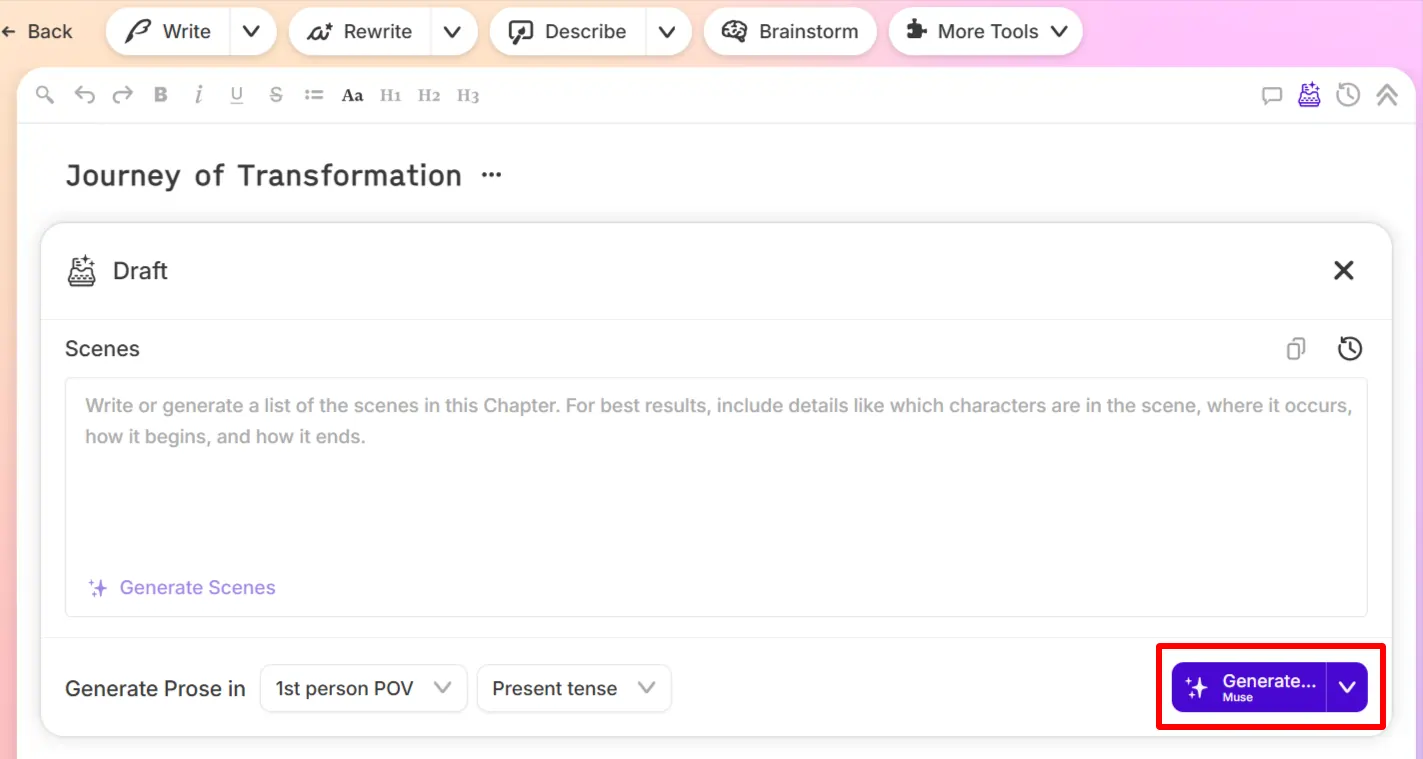The image size is (1423, 759).
Task: Expand the Write options chevron
Action: [x=252, y=32]
